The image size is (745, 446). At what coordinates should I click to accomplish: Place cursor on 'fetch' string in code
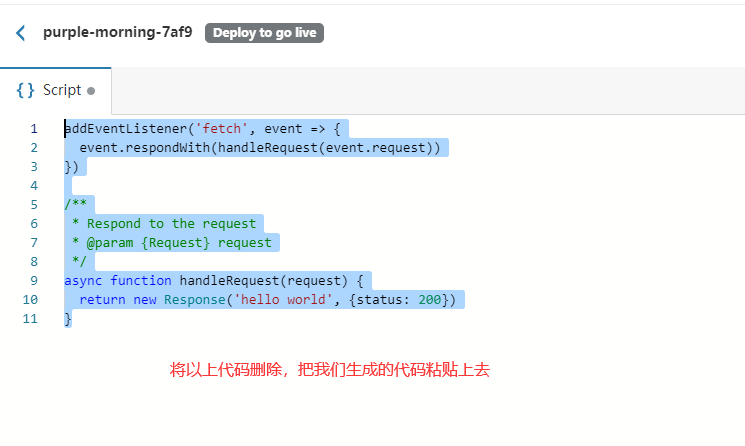[222, 129]
